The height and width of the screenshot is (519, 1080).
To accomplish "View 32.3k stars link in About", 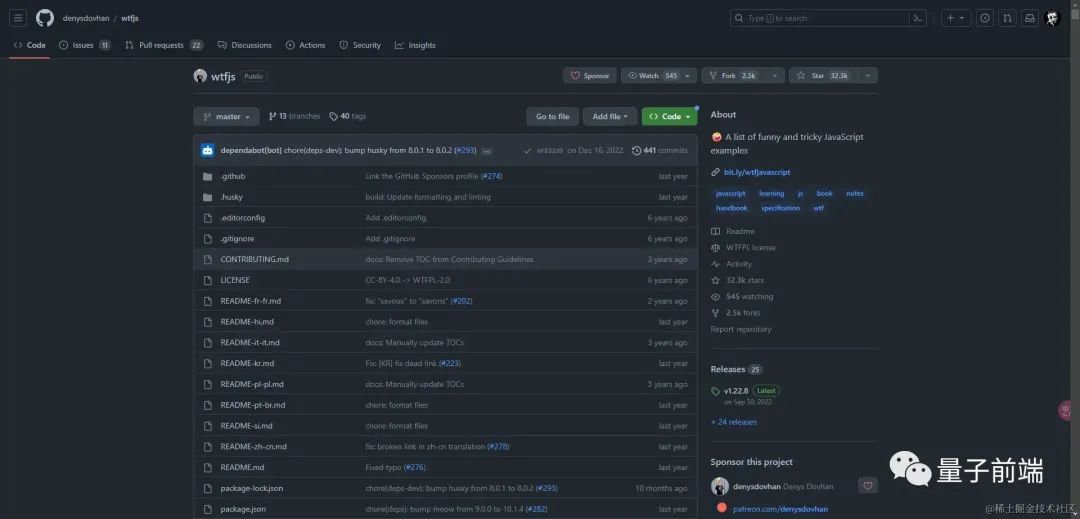I will point(738,281).
